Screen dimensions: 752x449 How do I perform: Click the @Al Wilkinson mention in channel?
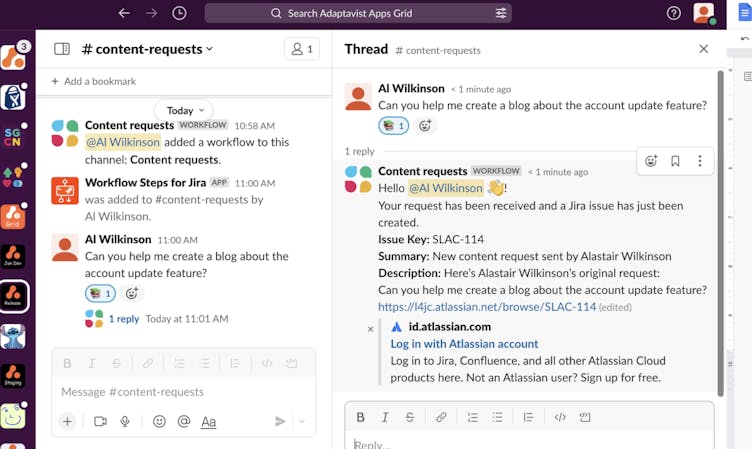tap(123, 142)
